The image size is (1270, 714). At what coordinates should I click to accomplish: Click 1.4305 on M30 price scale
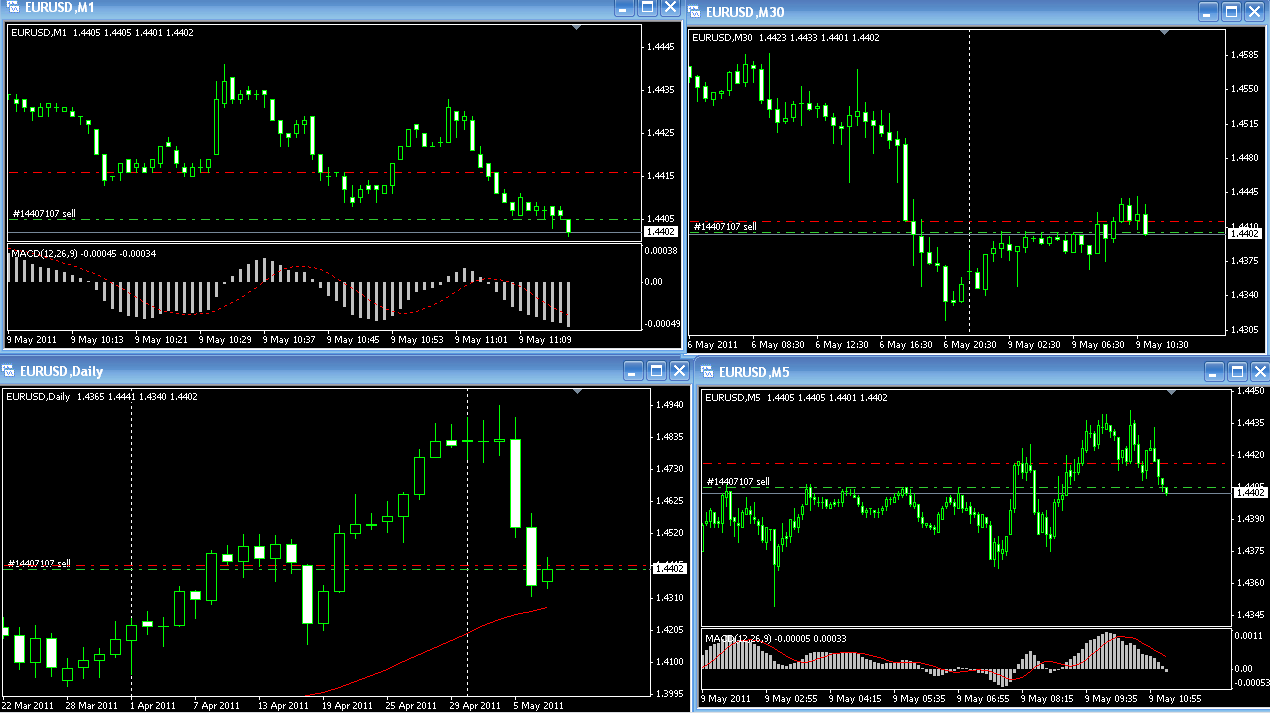(1245, 329)
